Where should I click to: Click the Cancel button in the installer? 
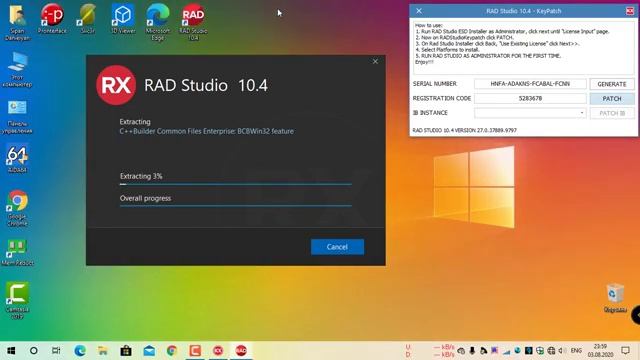[x=337, y=247]
